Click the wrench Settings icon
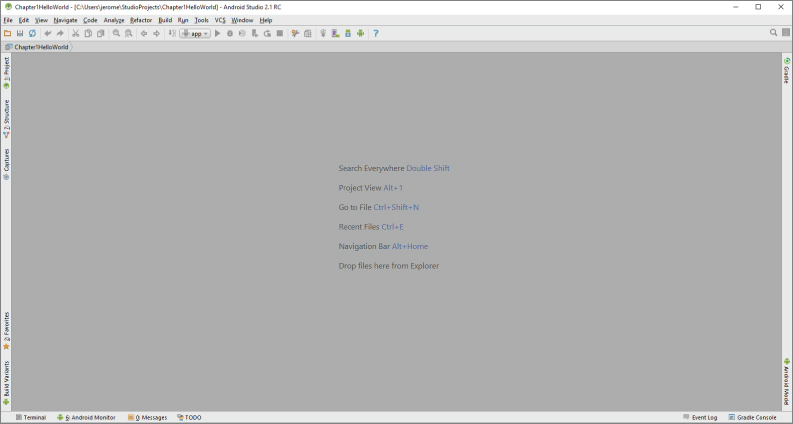Viewport: 793px width, 424px height. coord(295,33)
